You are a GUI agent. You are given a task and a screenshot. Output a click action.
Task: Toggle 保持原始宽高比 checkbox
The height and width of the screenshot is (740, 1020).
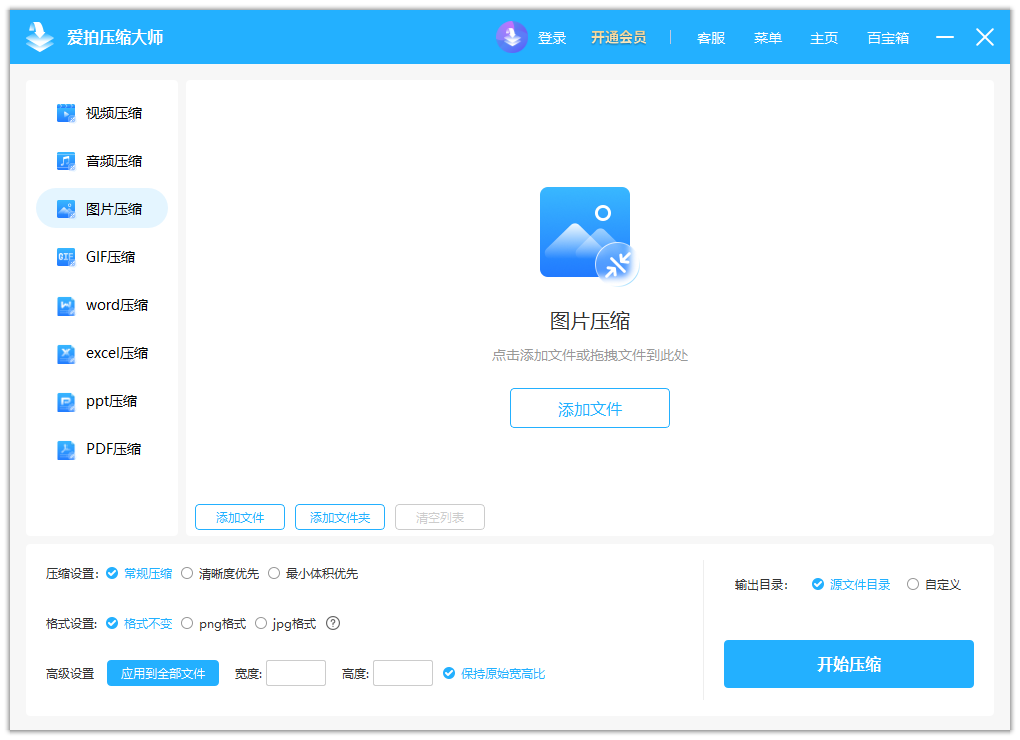click(494, 673)
